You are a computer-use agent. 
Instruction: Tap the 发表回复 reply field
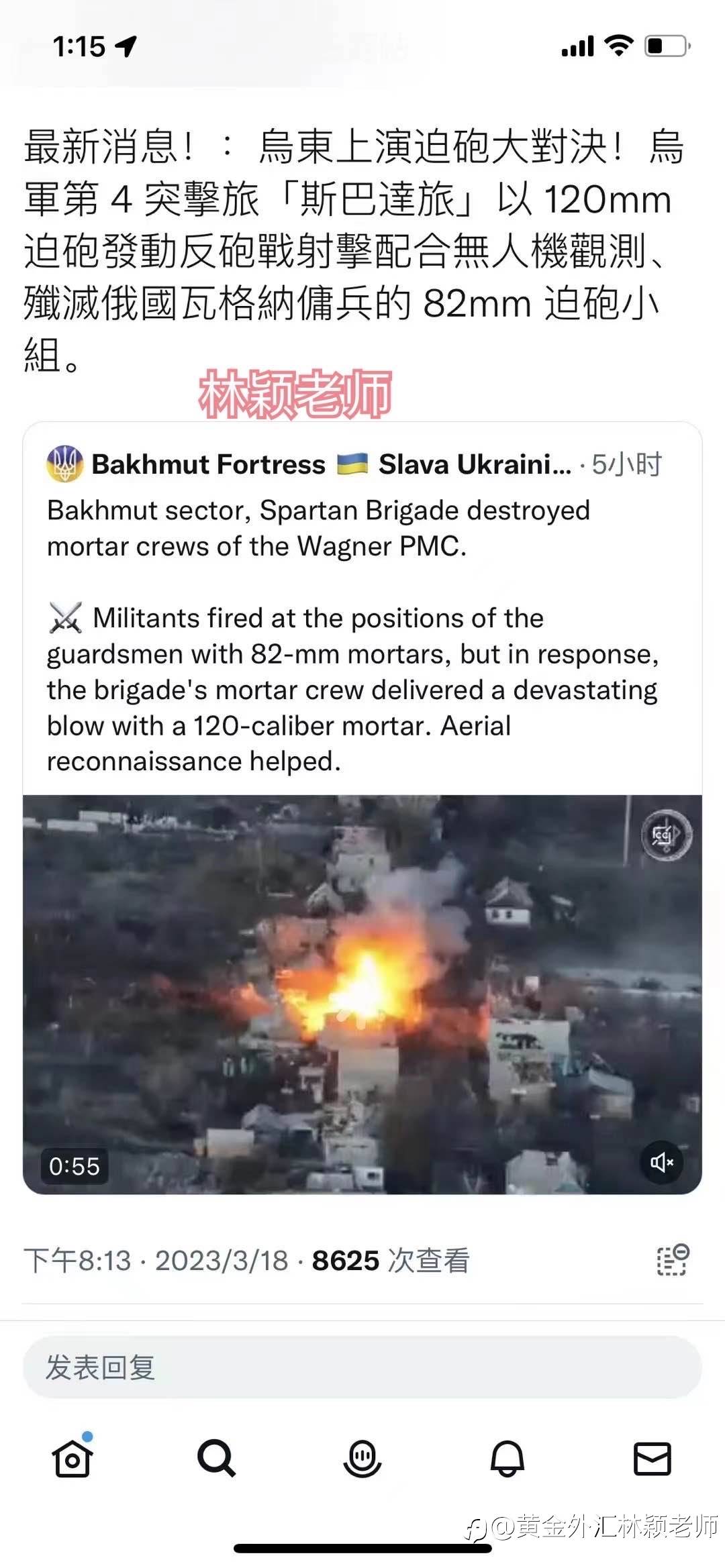pyautogui.click(x=362, y=1367)
